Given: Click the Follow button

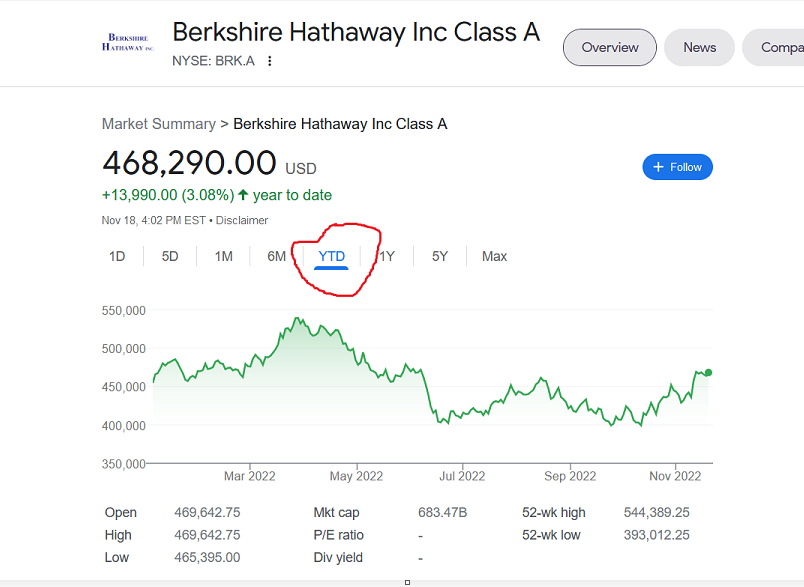Looking at the screenshot, I should tap(677, 167).
